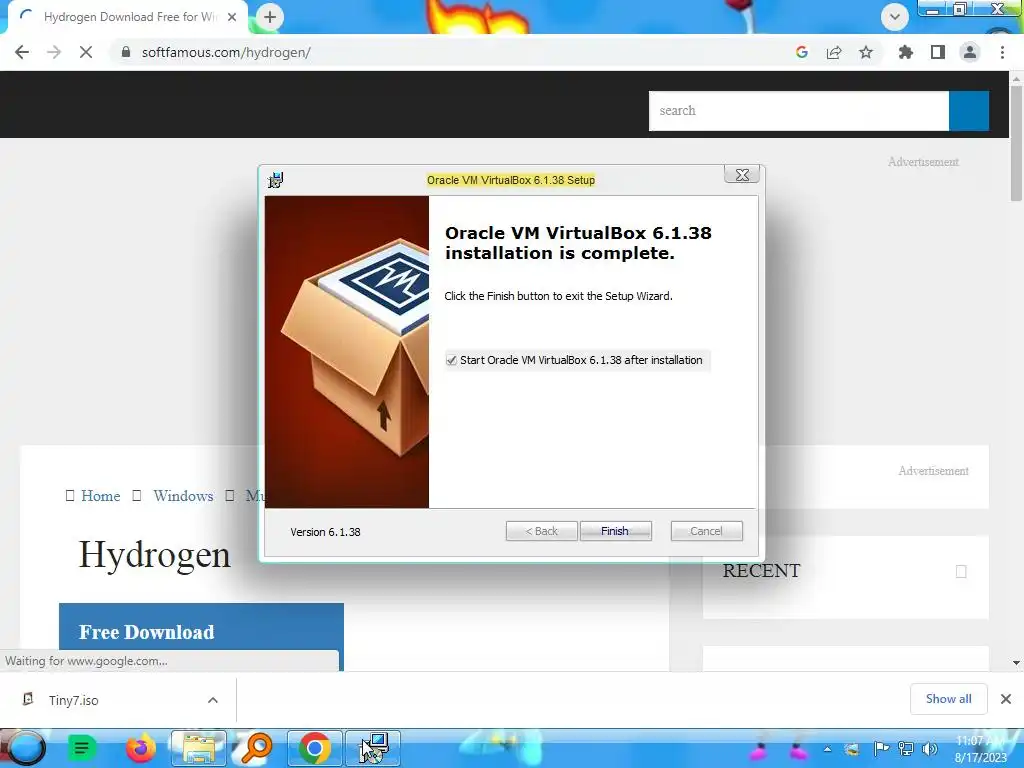This screenshot has height=768, width=1024.
Task: Open a new tab with plus button
Action: (x=270, y=17)
